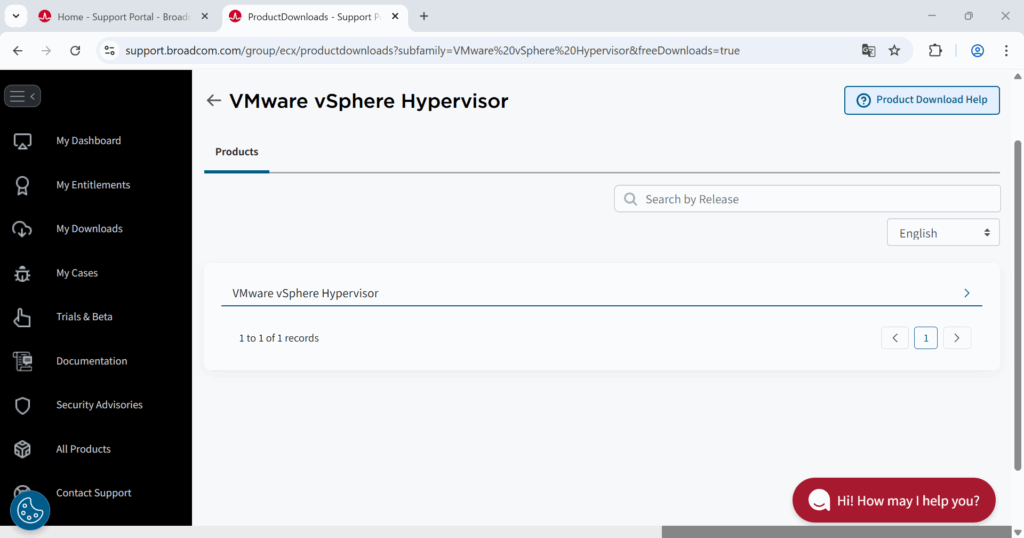Image resolution: width=1024 pixels, height=538 pixels.
Task: Expand the VMware vSphere Hypervisor row chevron
Action: point(966,293)
